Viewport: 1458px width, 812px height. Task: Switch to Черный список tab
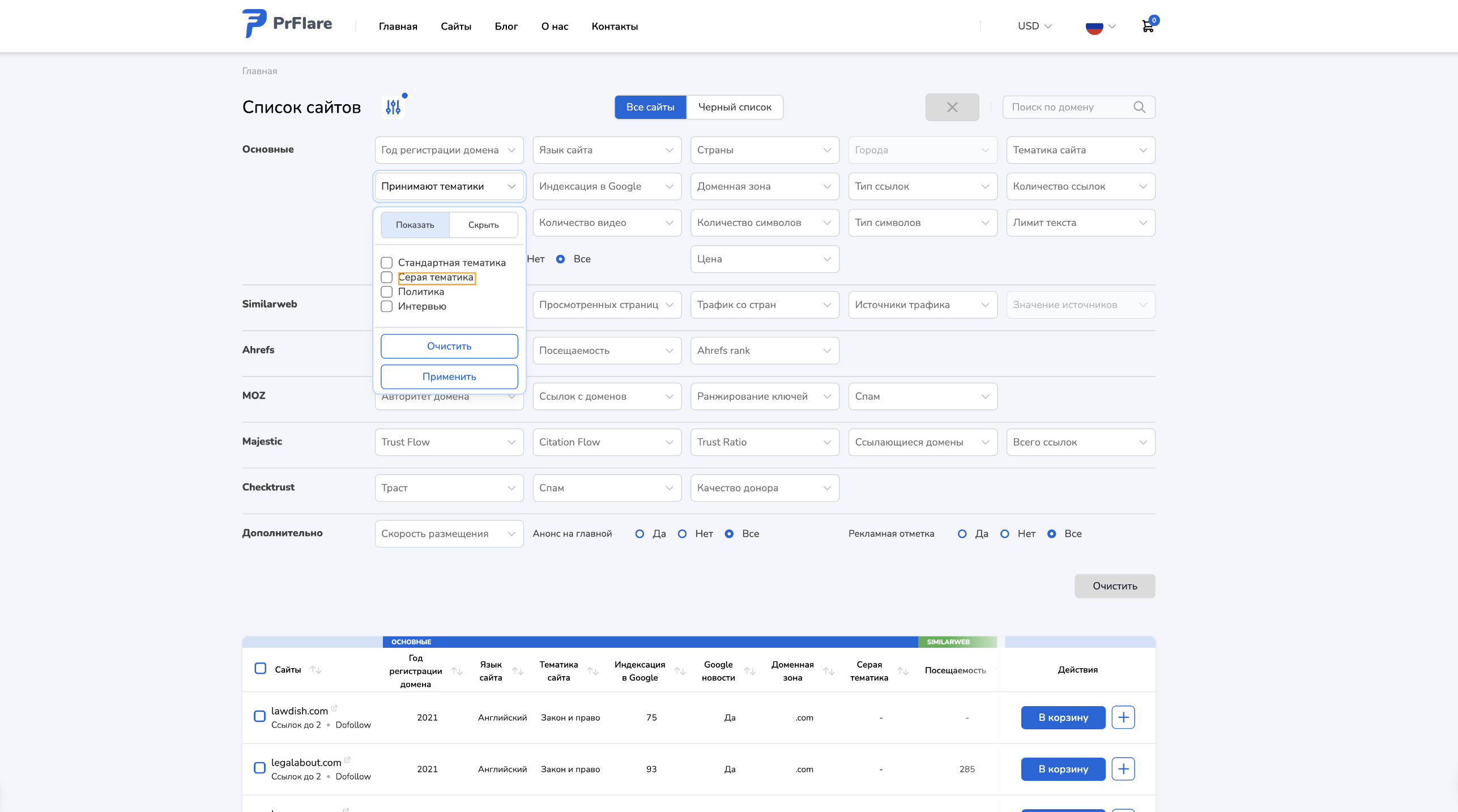click(x=734, y=107)
